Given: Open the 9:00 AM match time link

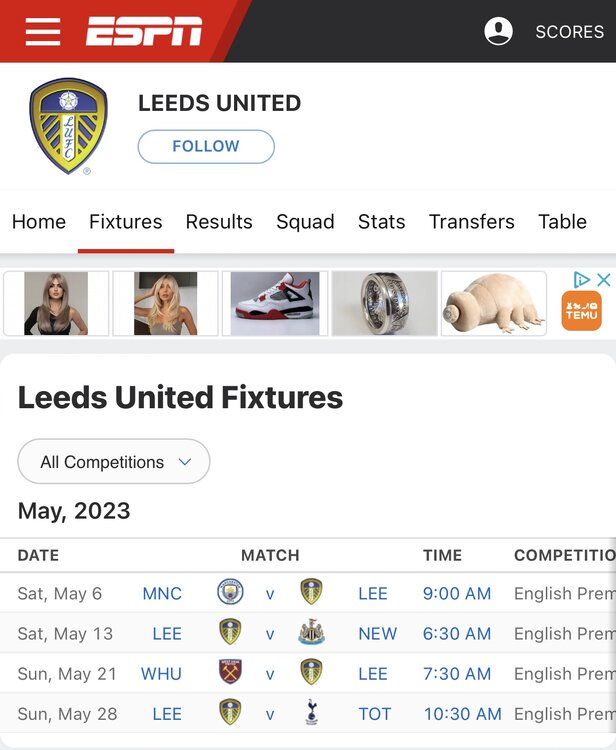Looking at the screenshot, I should point(457,593).
